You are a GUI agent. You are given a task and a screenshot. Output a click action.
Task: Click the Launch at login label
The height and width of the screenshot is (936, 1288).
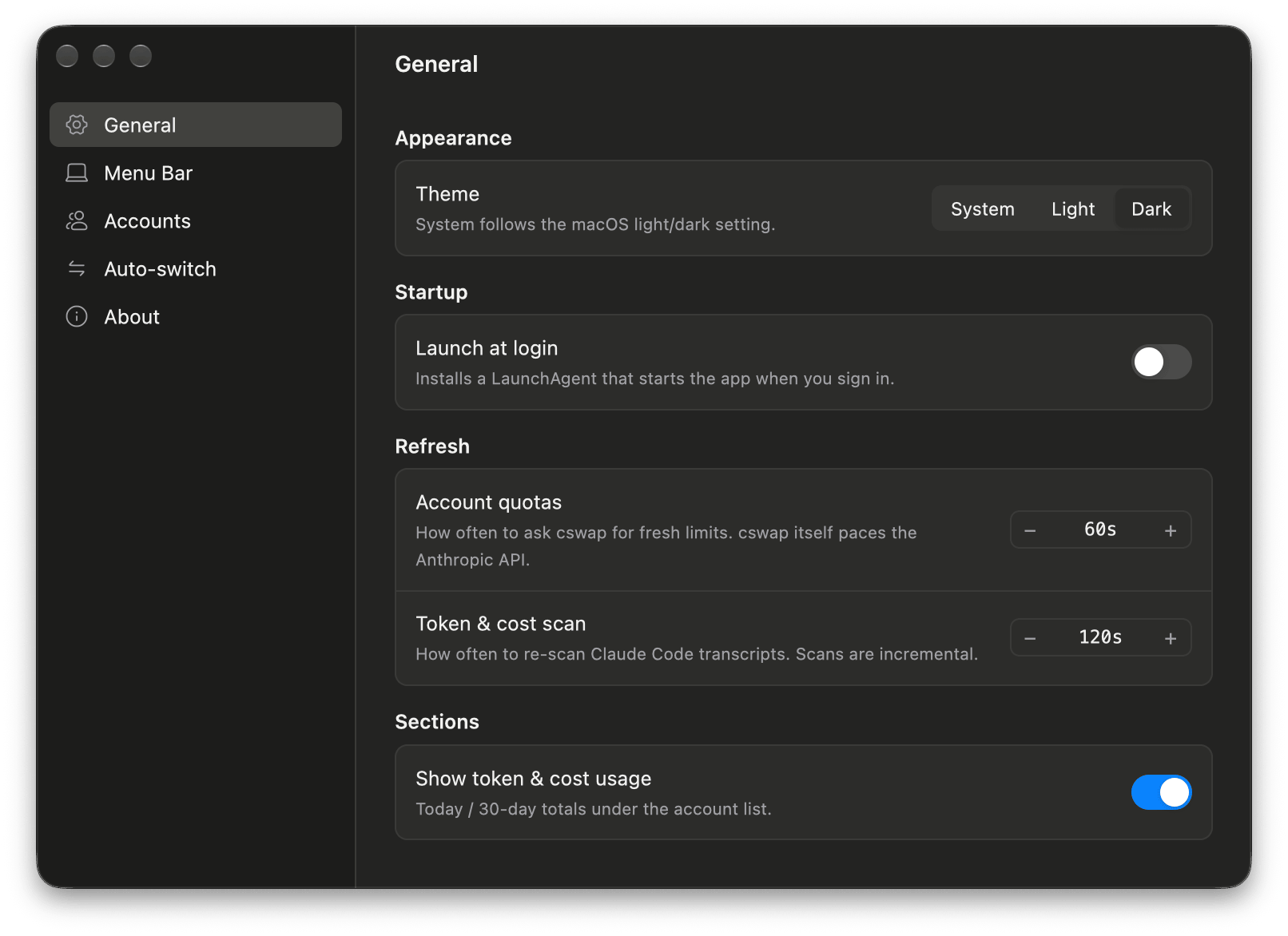pyautogui.click(x=487, y=348)
